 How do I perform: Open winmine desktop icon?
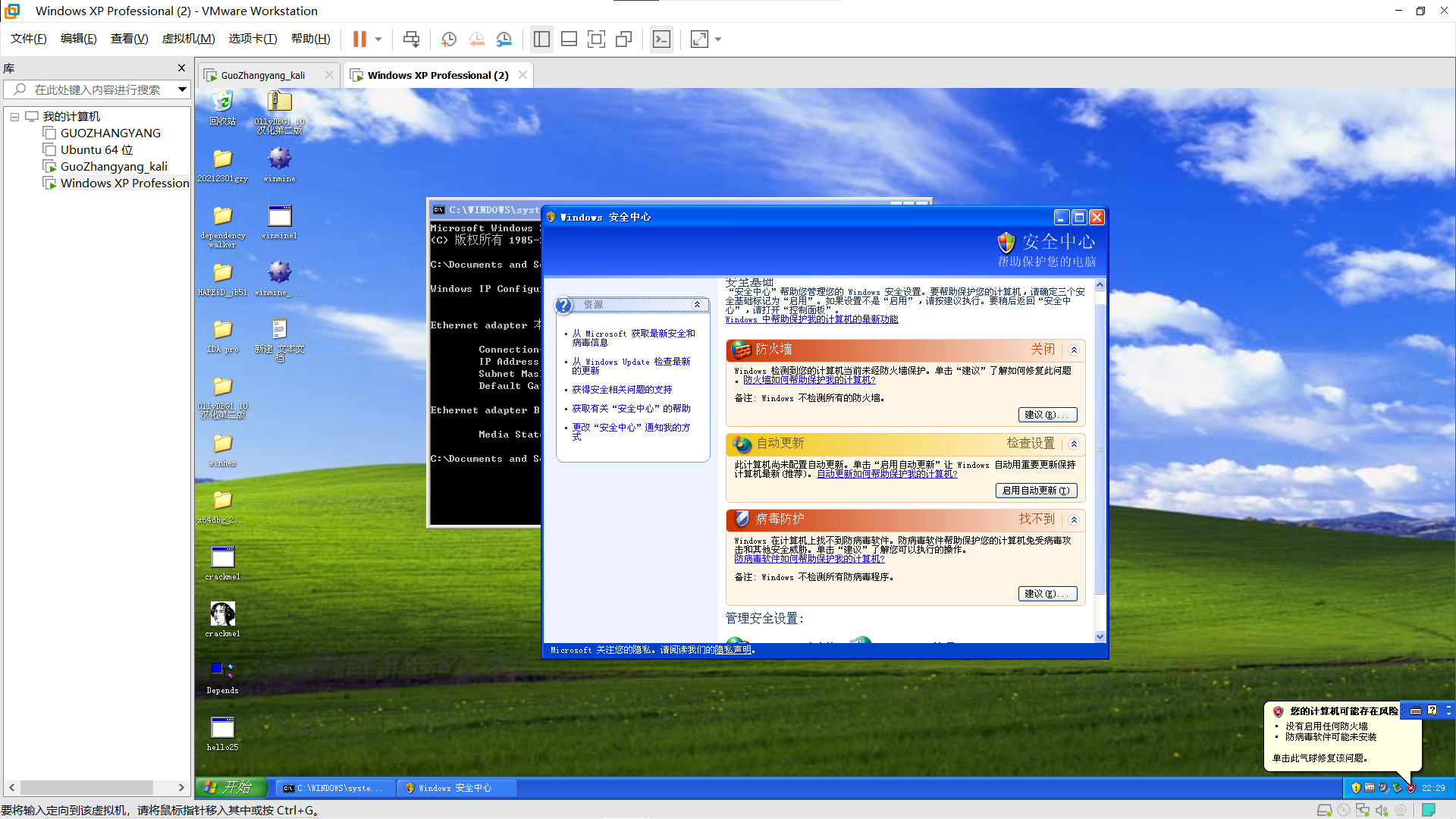tap(279, 165)
